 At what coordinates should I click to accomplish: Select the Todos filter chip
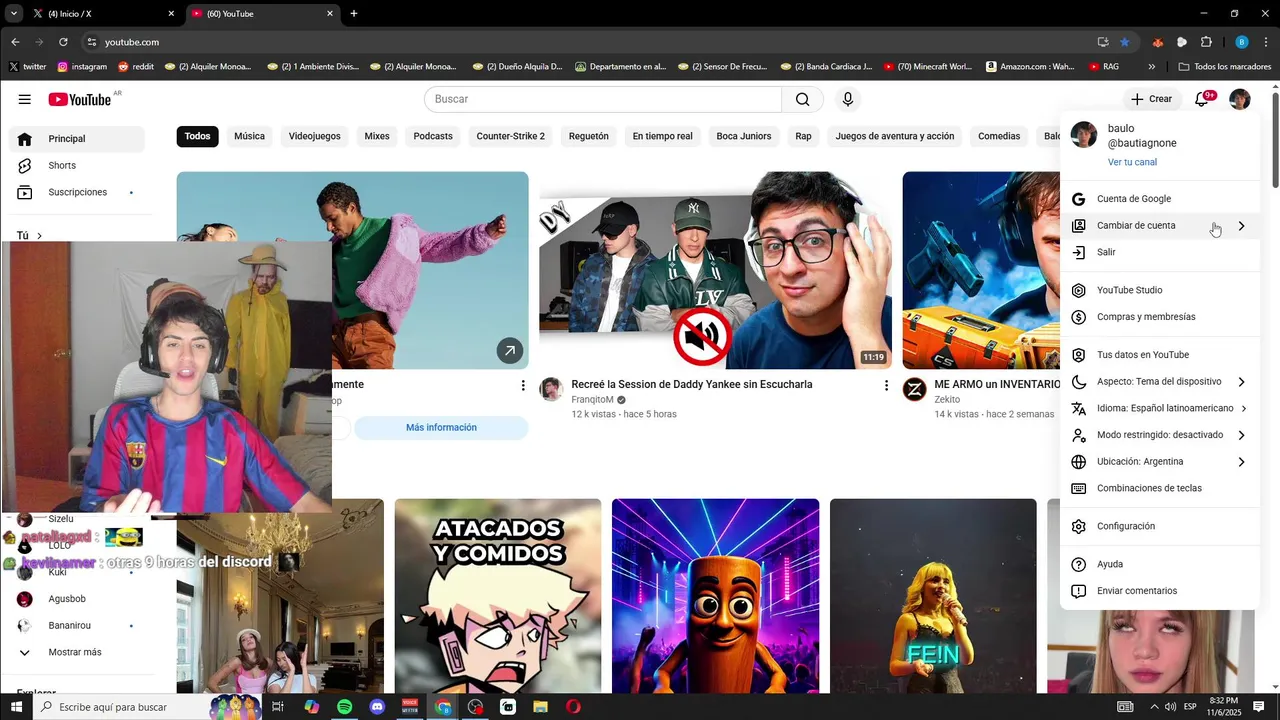tap(197, 136)
